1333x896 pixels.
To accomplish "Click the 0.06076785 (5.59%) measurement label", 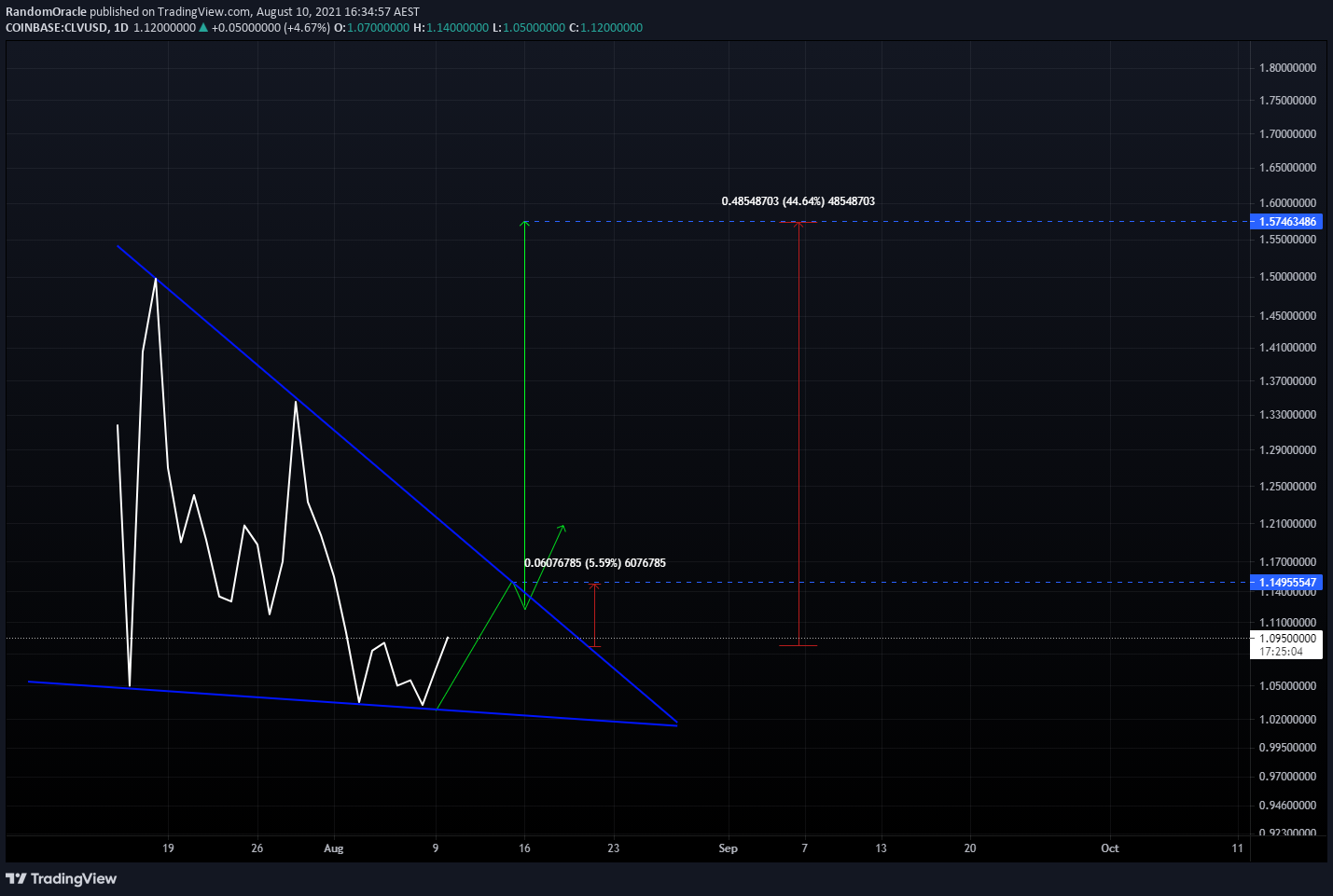I will click(x=595, y=563).
